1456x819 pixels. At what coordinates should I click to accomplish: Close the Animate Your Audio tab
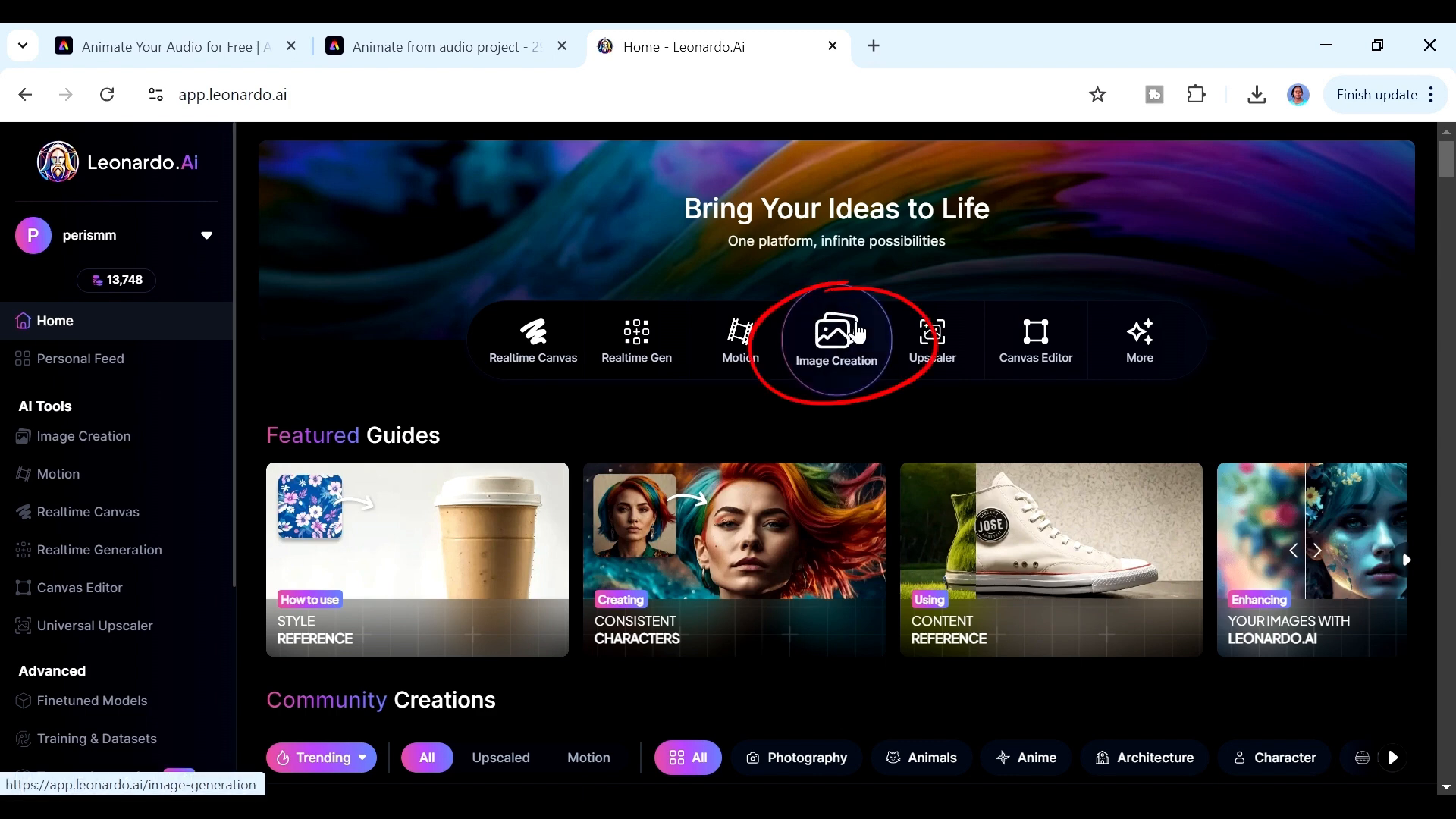pos(291,46)
